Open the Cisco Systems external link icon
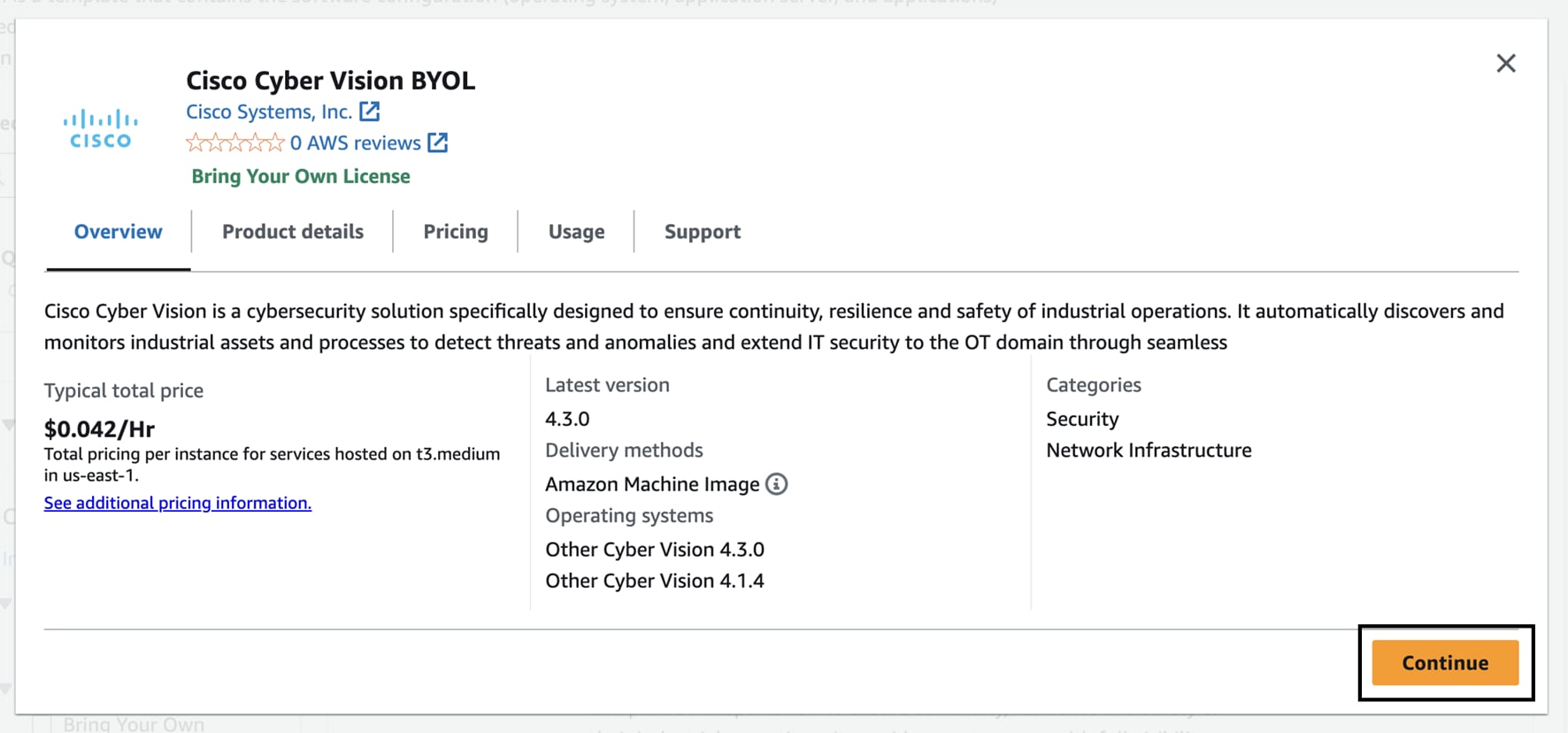Screen dimensions: 1568x733 [370, 112]
